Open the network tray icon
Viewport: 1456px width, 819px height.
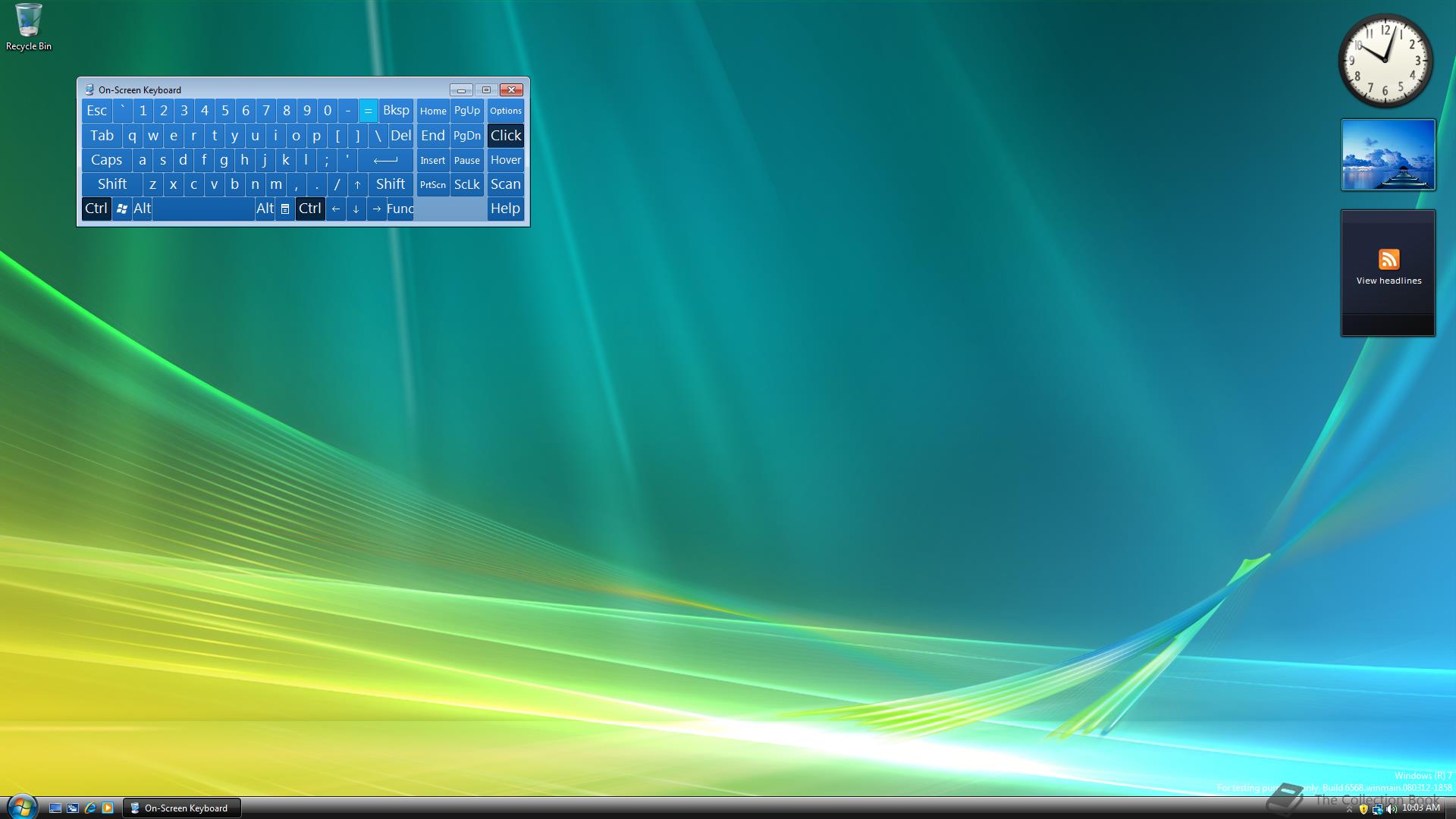[1377, 809]
